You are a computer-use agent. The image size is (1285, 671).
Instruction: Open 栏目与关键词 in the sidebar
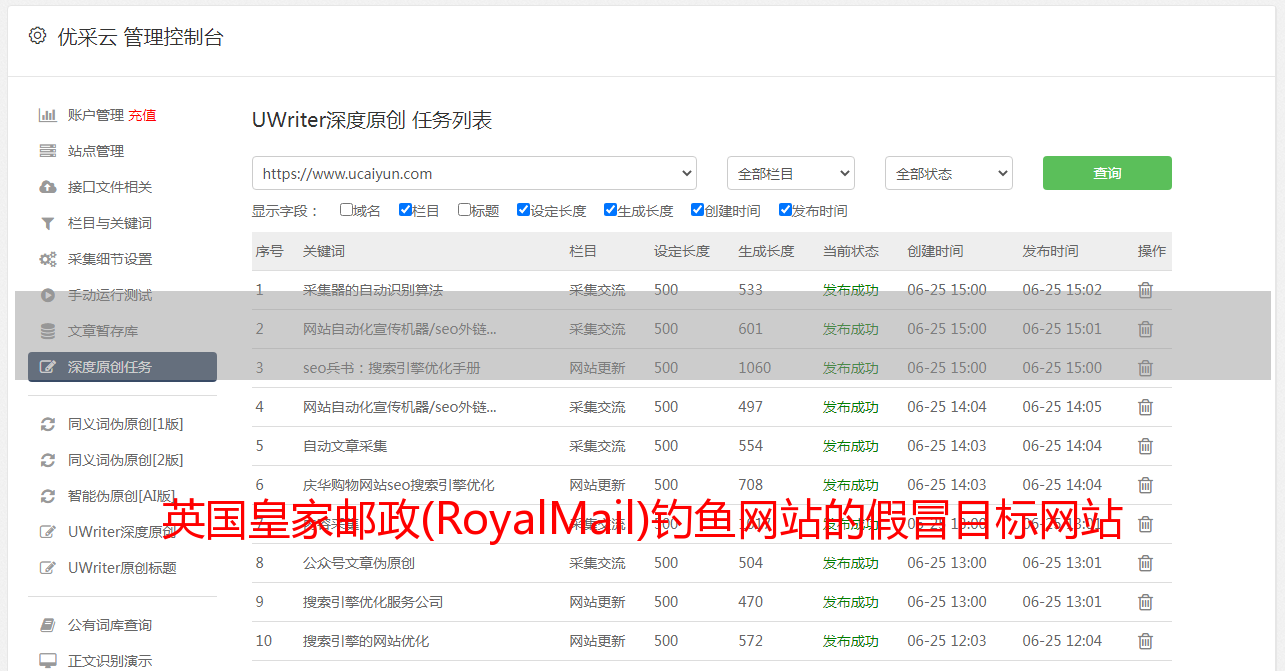[x=110, y=223]
